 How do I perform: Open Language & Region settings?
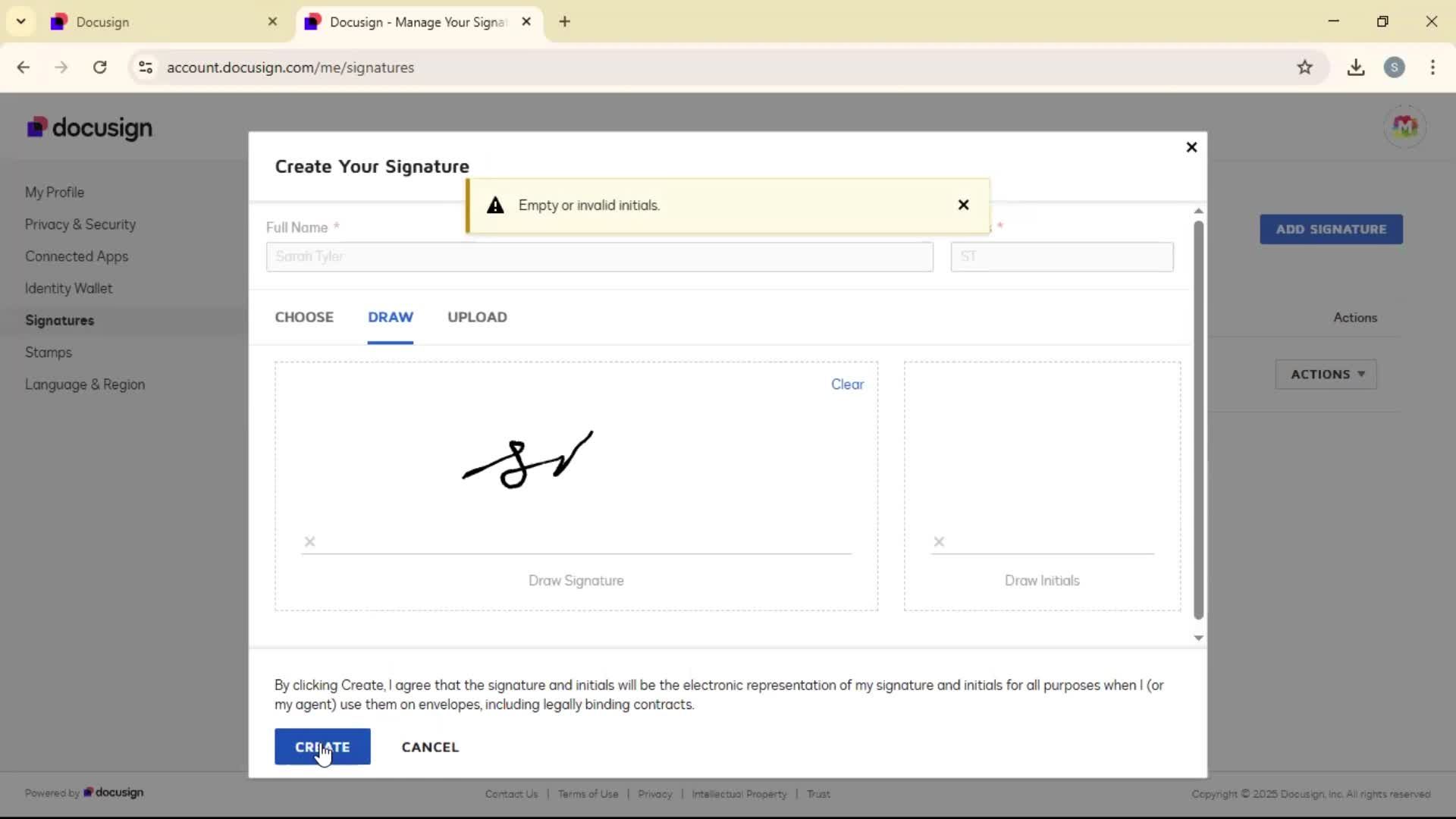click(x=85, y=384)
